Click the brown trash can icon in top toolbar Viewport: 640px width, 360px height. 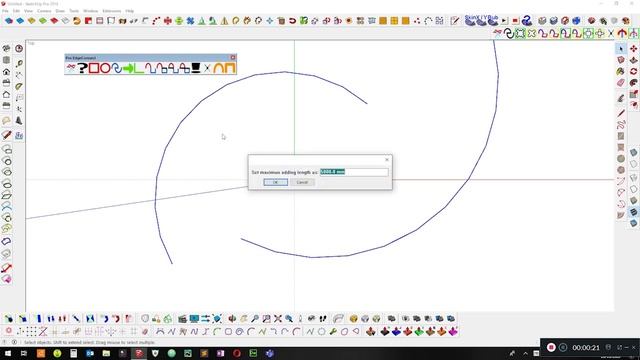[x=281, y=20]
